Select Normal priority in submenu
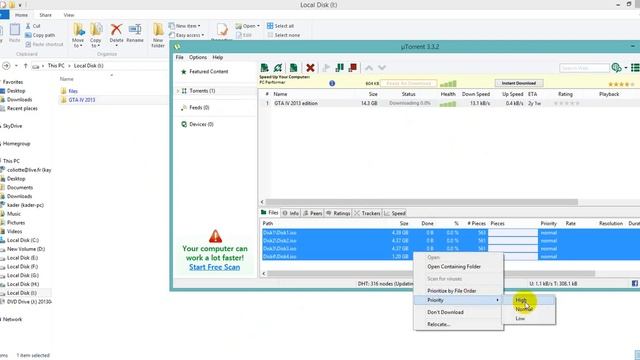This screenshot has height=360, width=640. coord(529,309)
